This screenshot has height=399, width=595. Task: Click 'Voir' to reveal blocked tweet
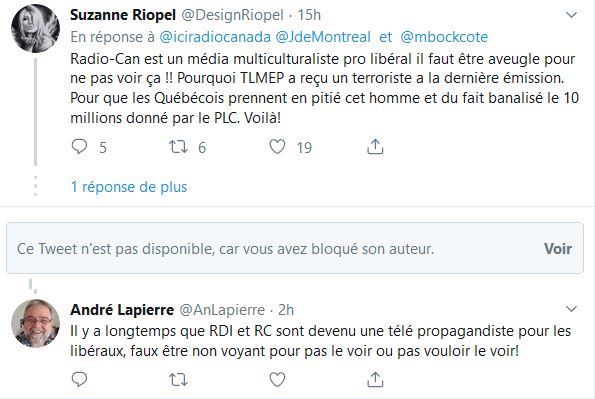[558, 249]
